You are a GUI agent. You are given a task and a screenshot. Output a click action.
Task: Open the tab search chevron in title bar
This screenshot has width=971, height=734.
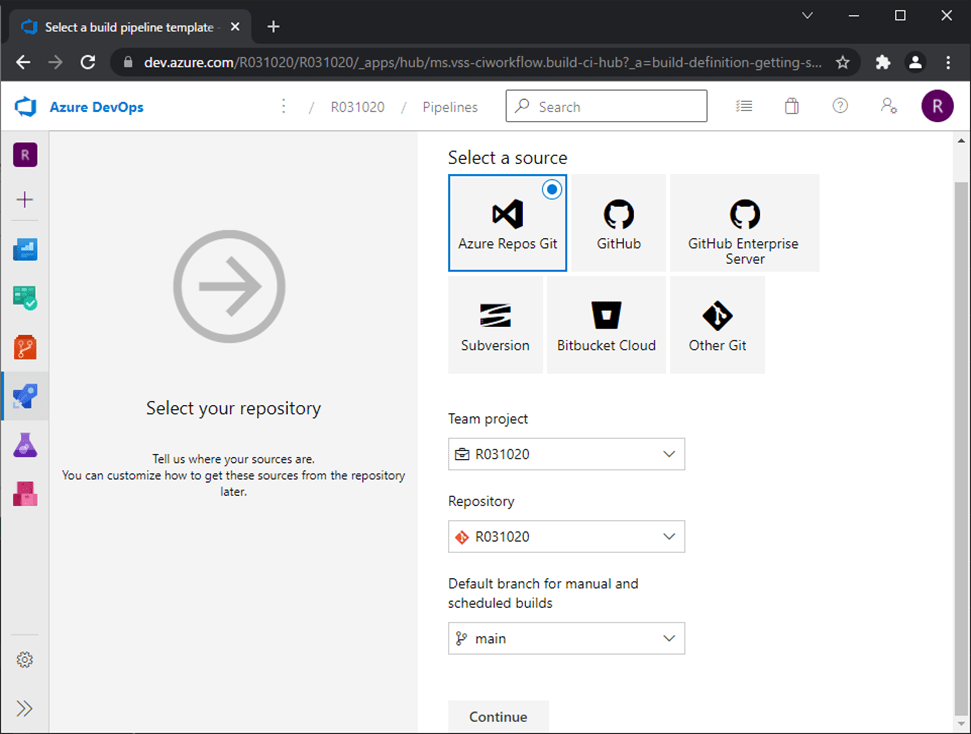tap(807, 15)
